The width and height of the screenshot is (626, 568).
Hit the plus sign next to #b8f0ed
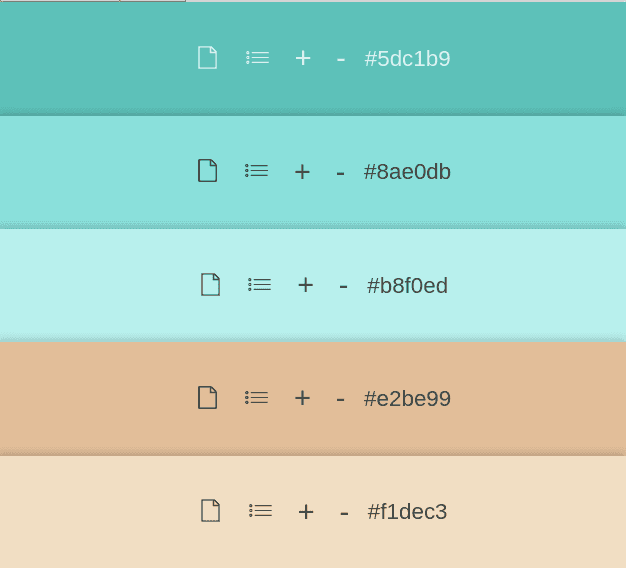(x=306, y=285)
